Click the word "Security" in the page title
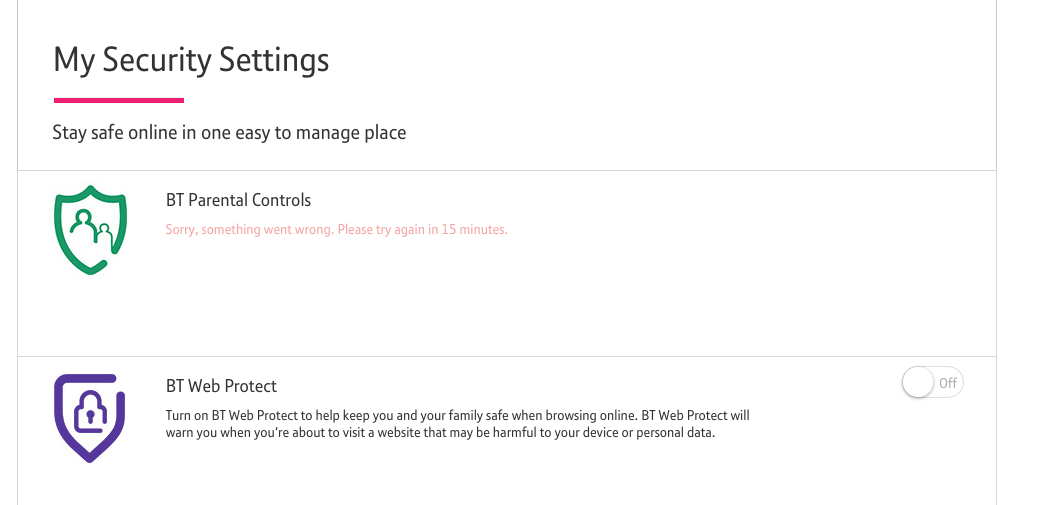The height and width of the screenshot is (505, 1039). click(158, 60)
